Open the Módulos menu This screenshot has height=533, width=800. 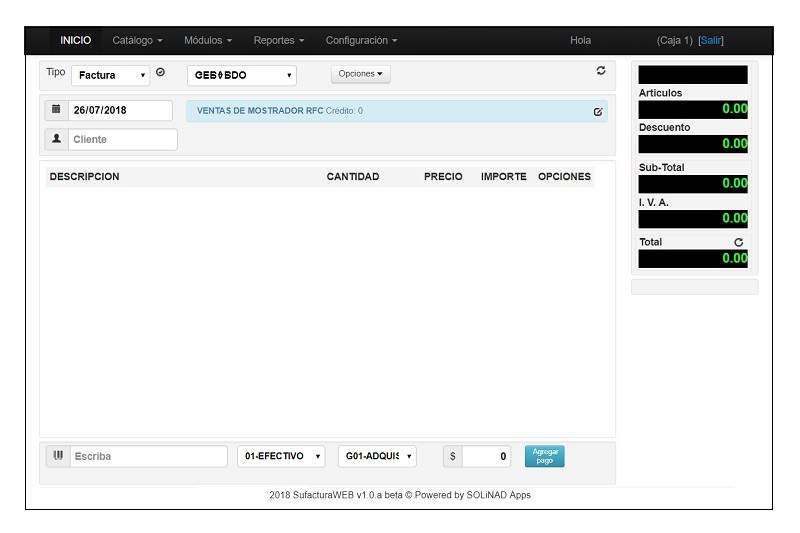point(208,40)
